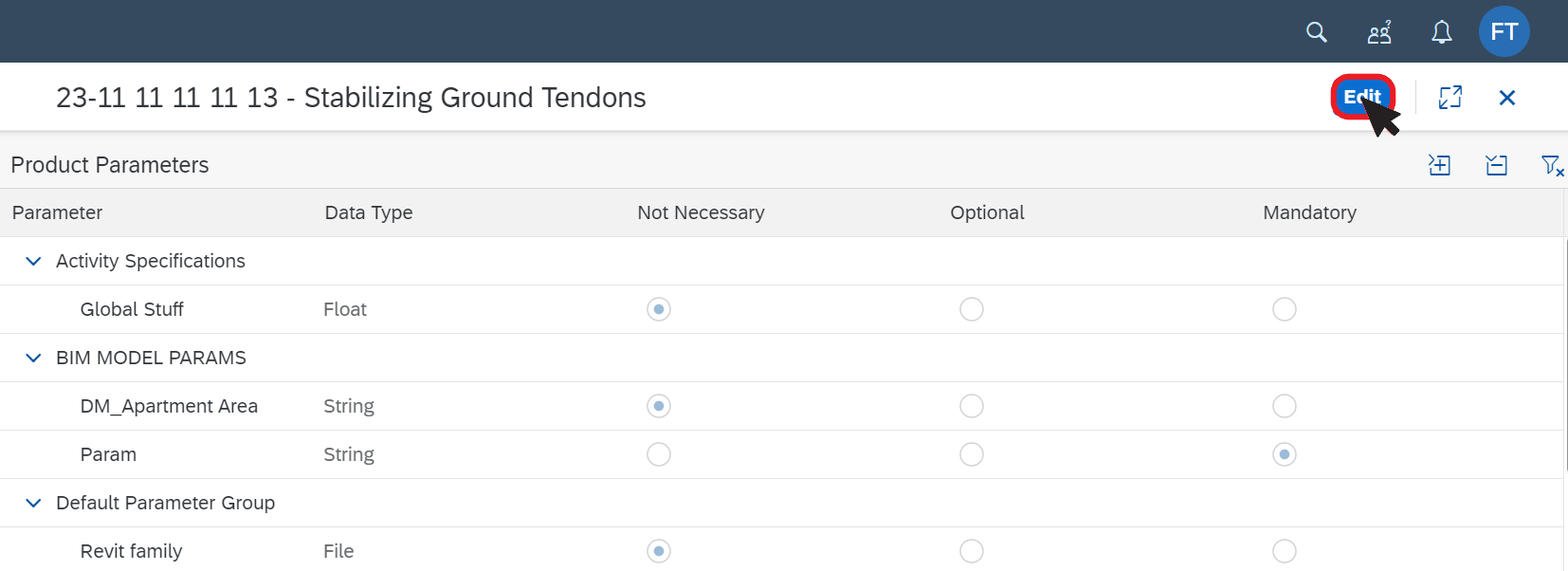Collapse all parameter groups icon
Viewport: 1568px width, 571px height.
[x=1496, y=165]
